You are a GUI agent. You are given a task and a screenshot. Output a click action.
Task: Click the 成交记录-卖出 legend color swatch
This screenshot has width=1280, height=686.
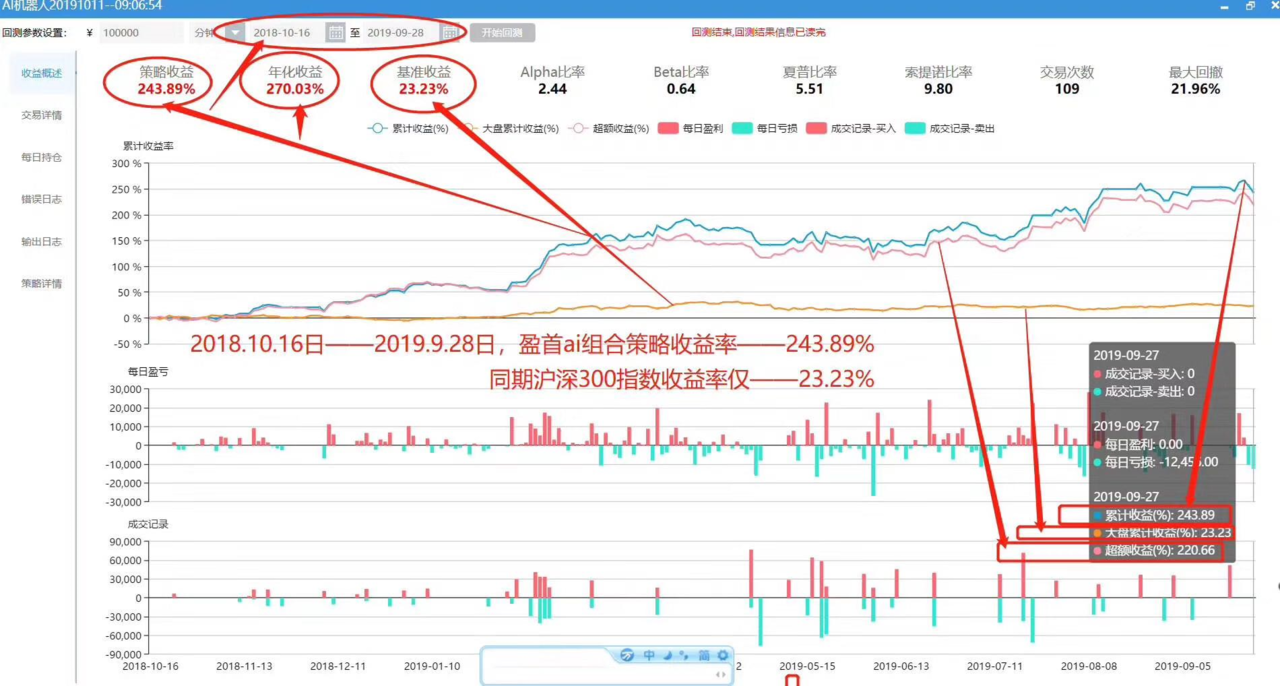click(914, 129)
